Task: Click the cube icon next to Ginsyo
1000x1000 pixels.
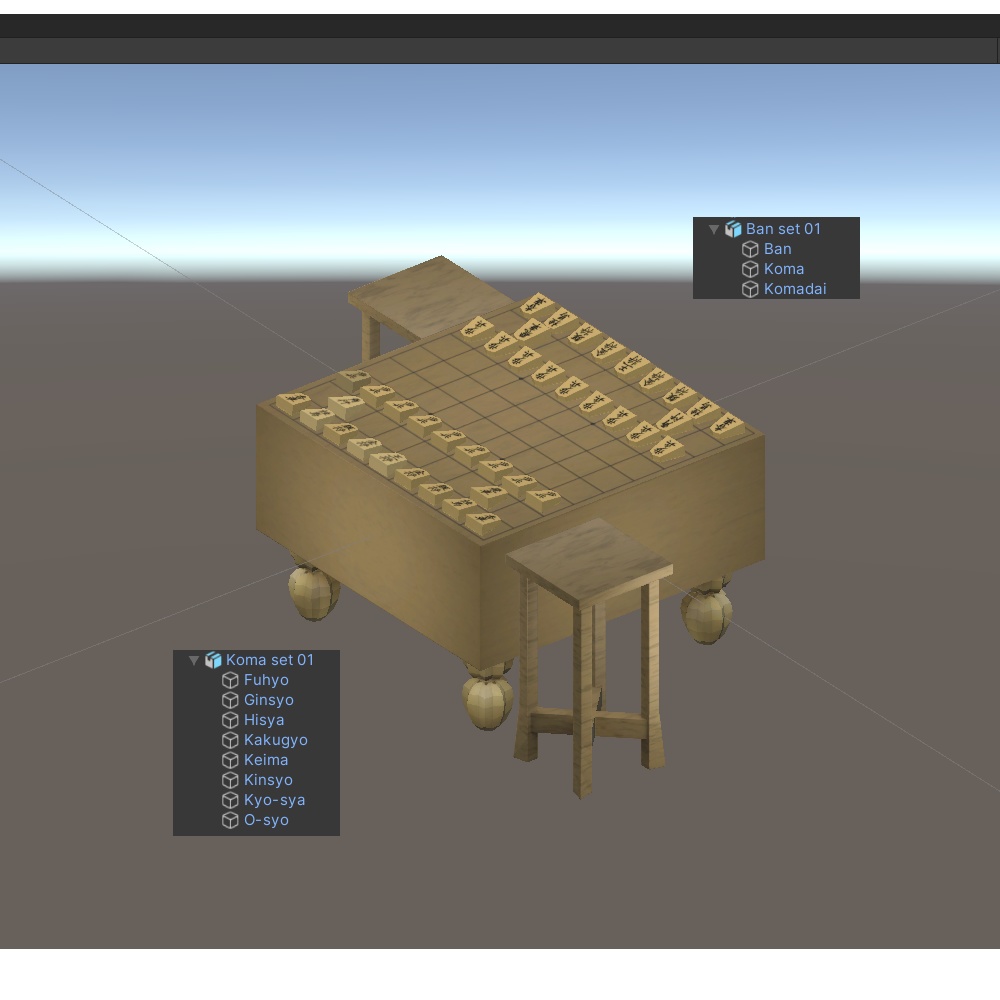Action: (229, 700)
